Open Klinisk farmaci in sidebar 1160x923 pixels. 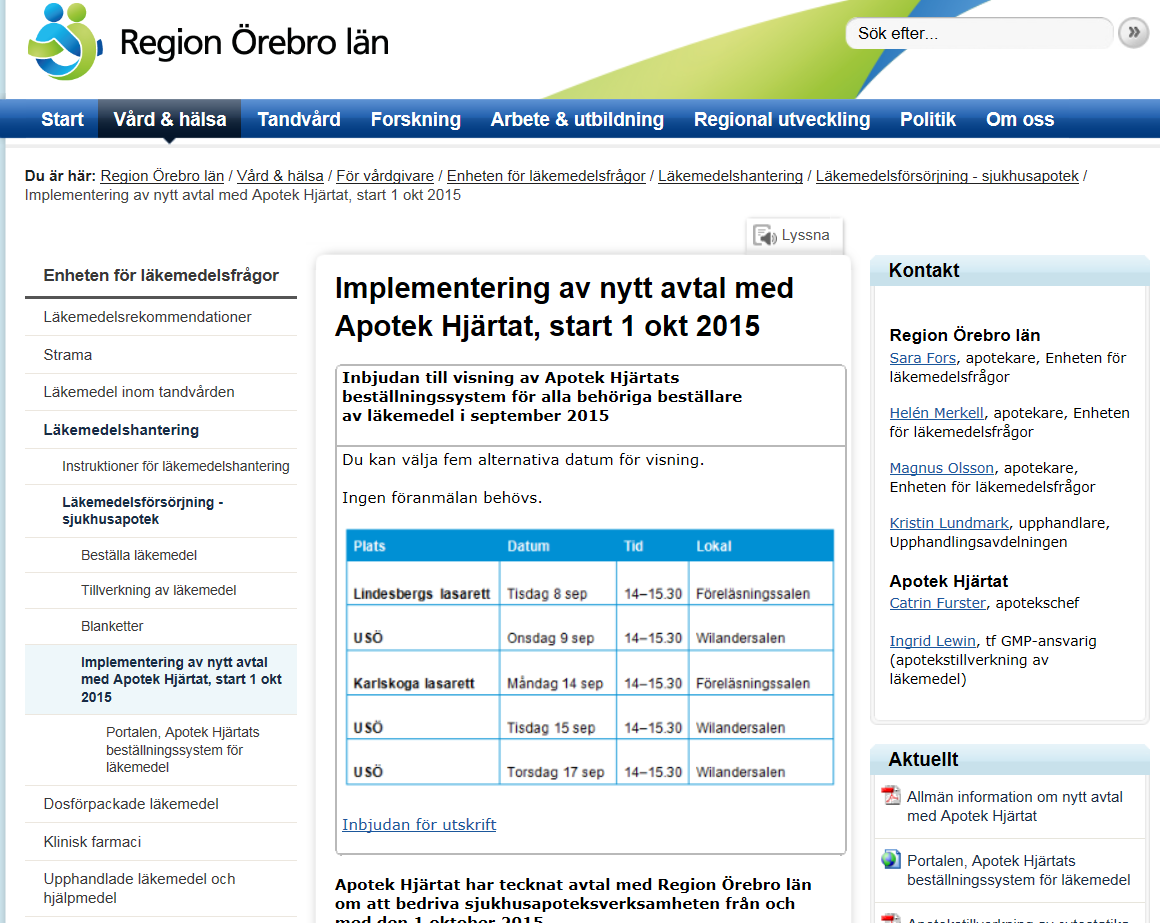click(x=92, y=842)
